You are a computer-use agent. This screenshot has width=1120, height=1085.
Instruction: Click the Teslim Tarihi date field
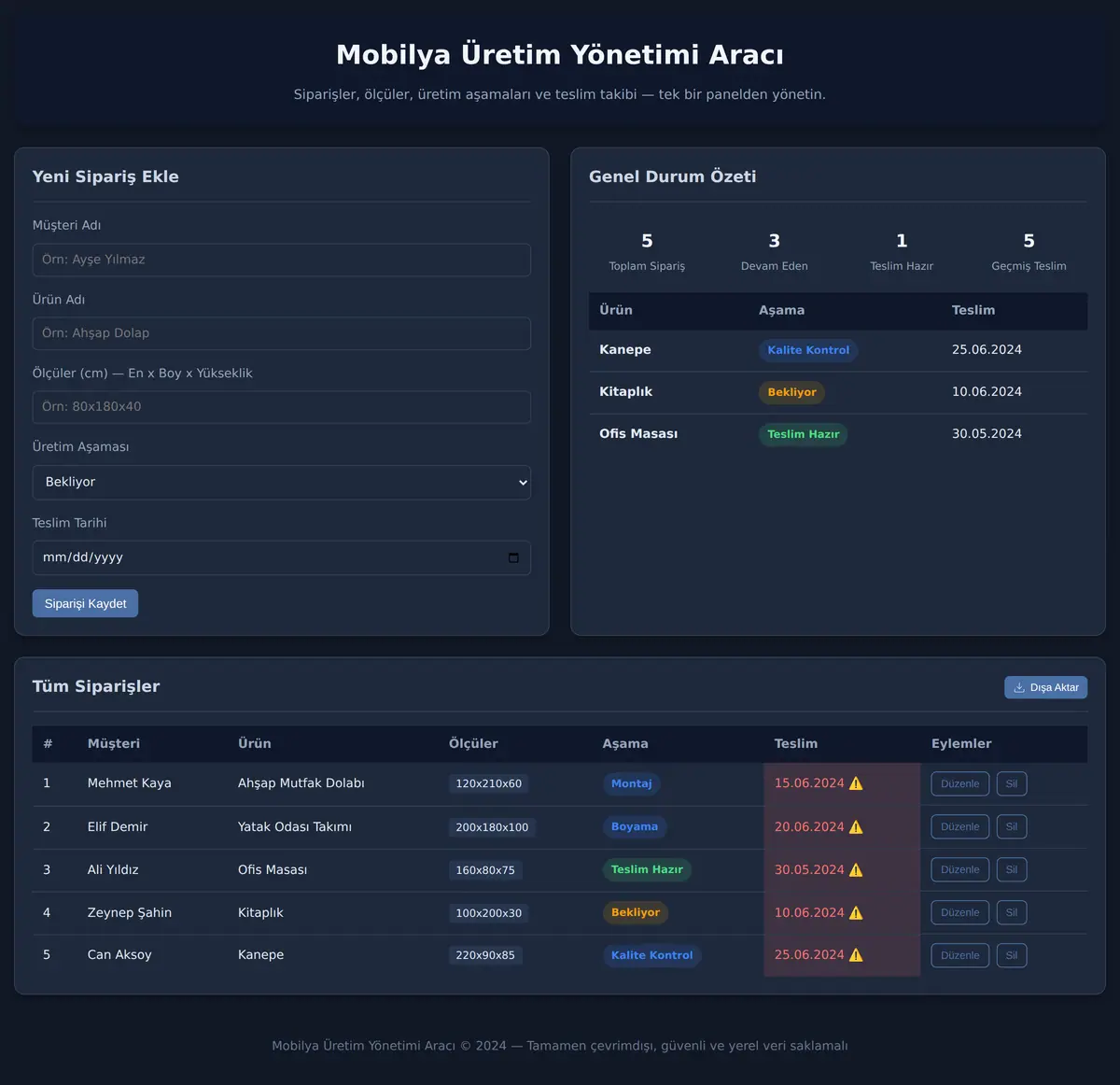point(282,557)
